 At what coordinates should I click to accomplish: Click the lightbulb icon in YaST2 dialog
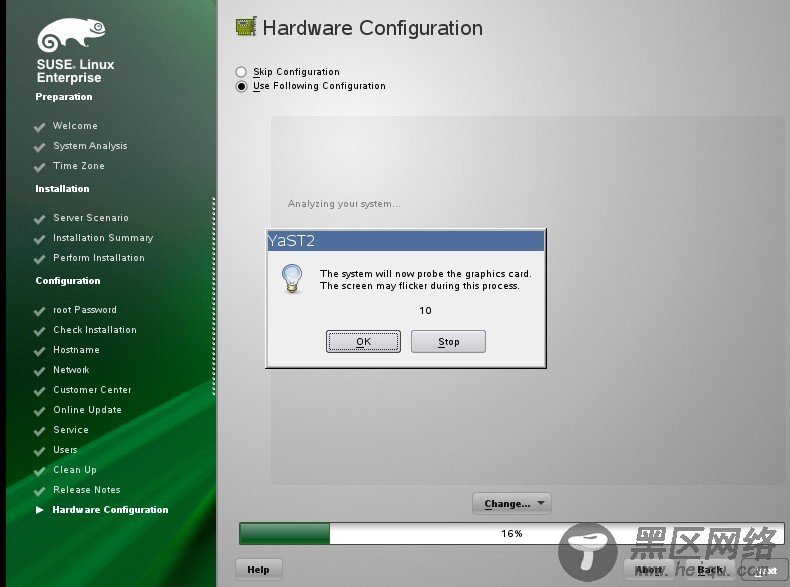pyautogui.click(x=292, y=279)
